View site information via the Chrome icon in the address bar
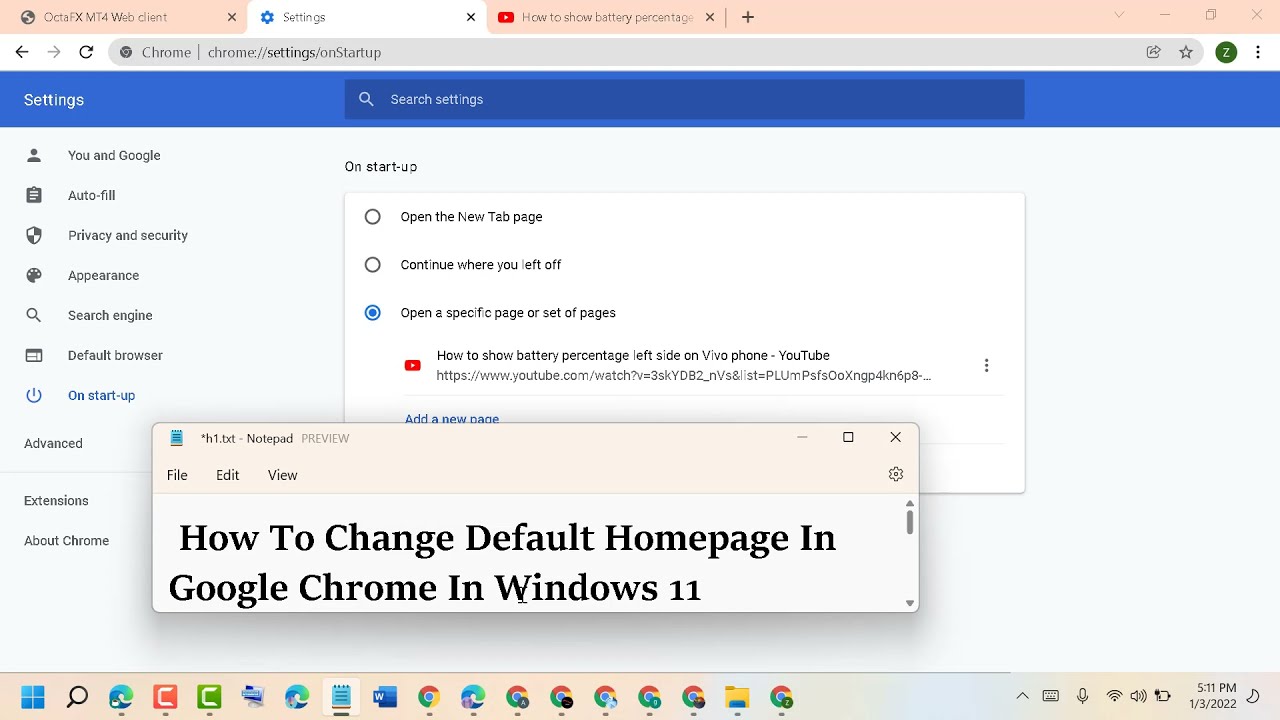Screen dimensions: 1280x720 [126, 52]
